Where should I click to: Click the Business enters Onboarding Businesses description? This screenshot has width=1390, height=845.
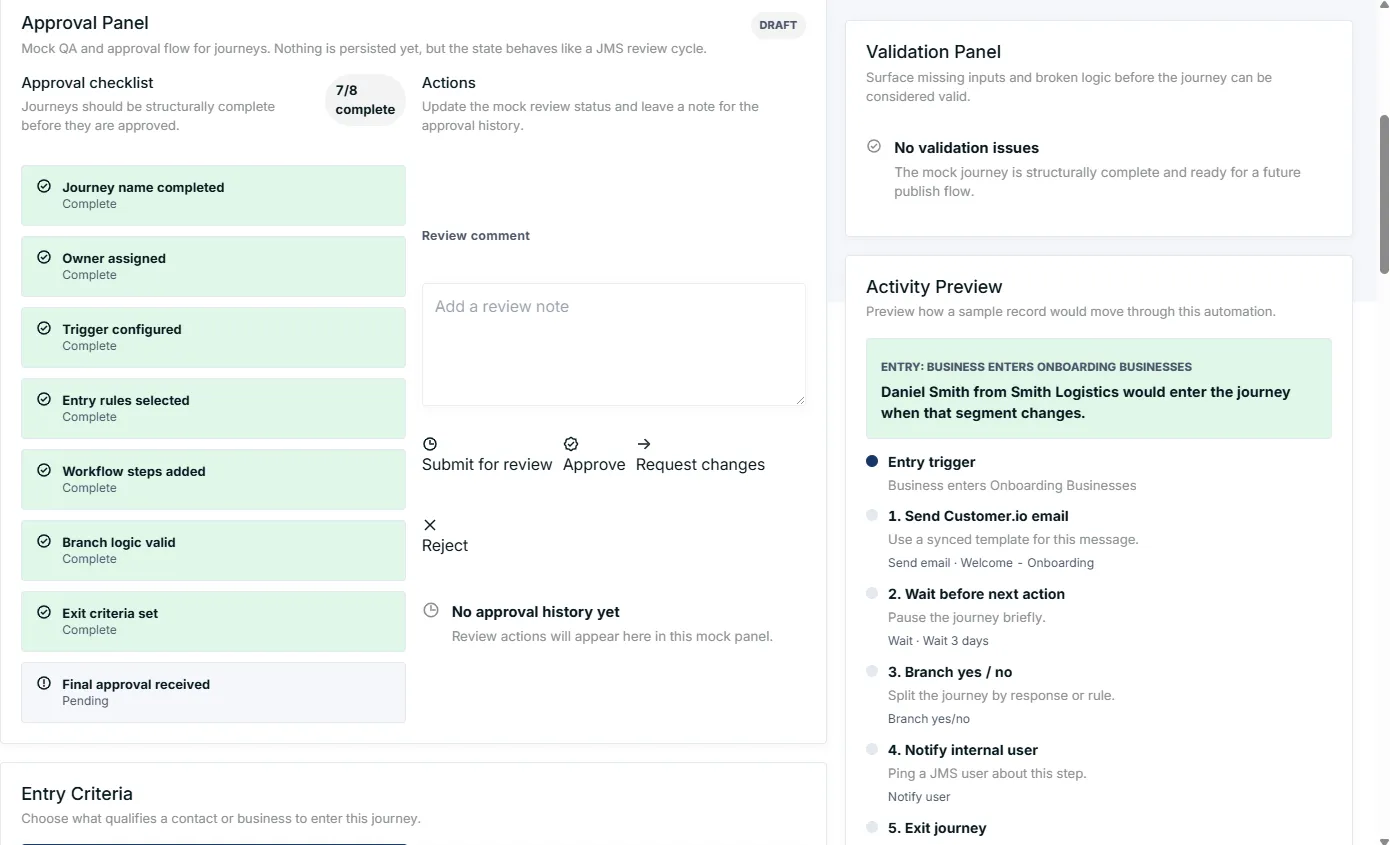[x=1012, y=486]
